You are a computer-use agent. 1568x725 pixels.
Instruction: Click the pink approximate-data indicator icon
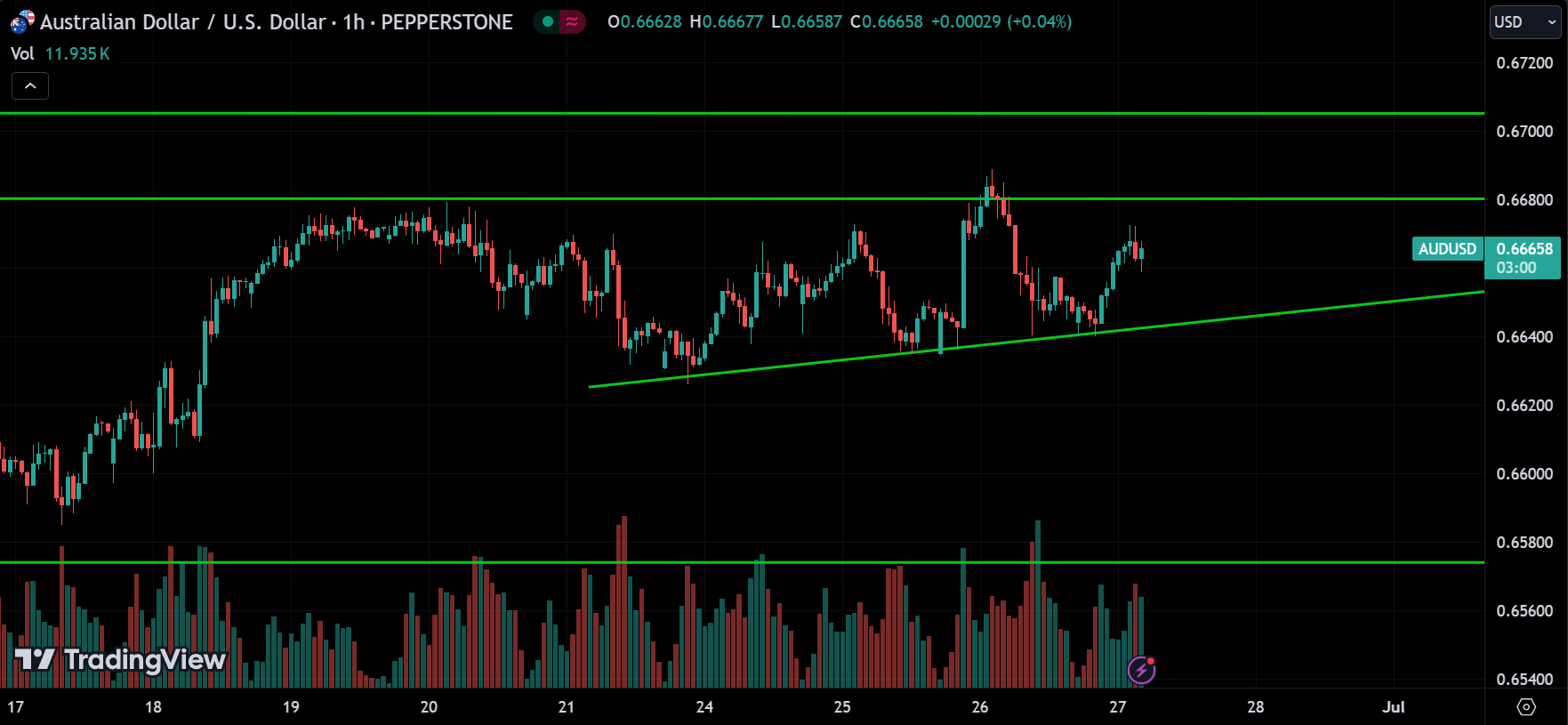[572, 21]
